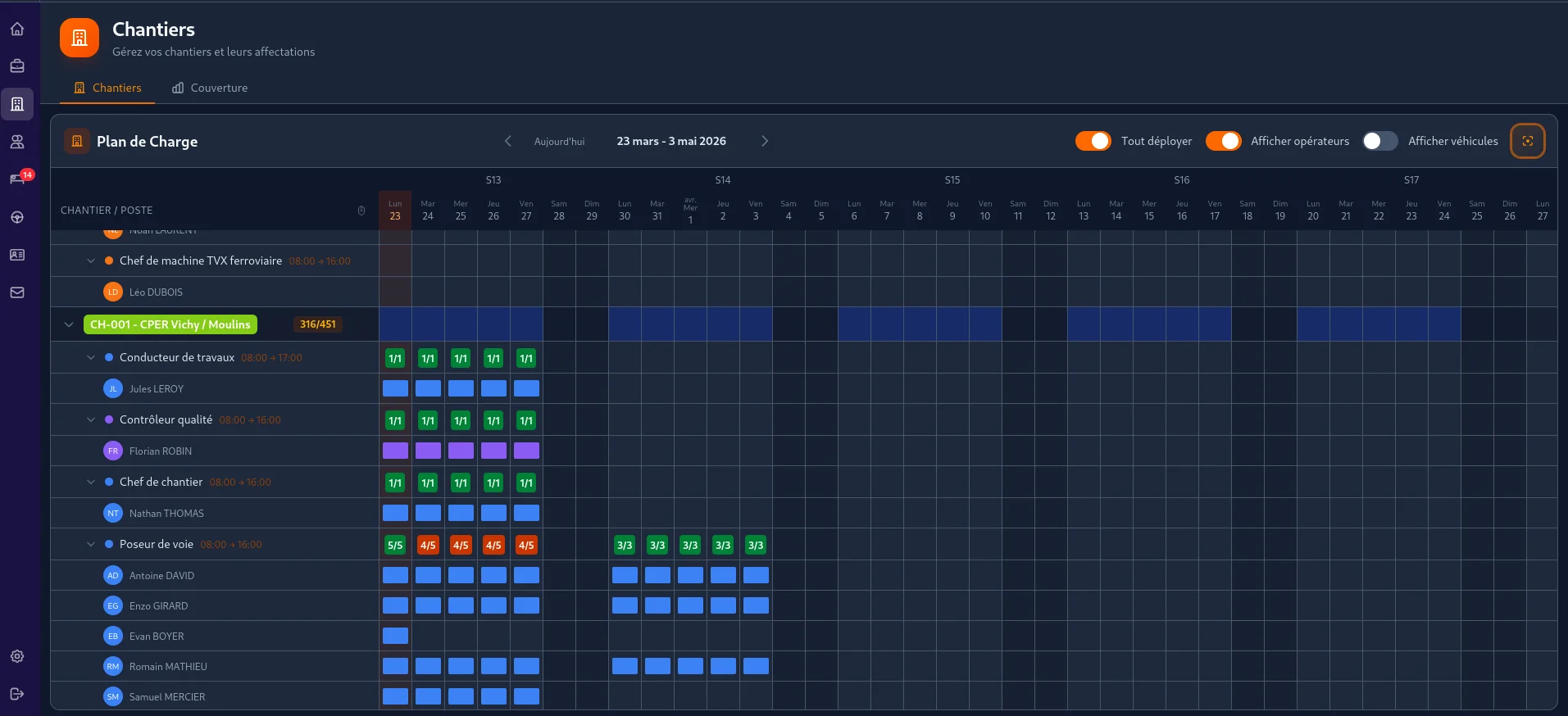Open the envelope mail icon in sidebar
1568x716 pixels.
[x=17, y=292]
